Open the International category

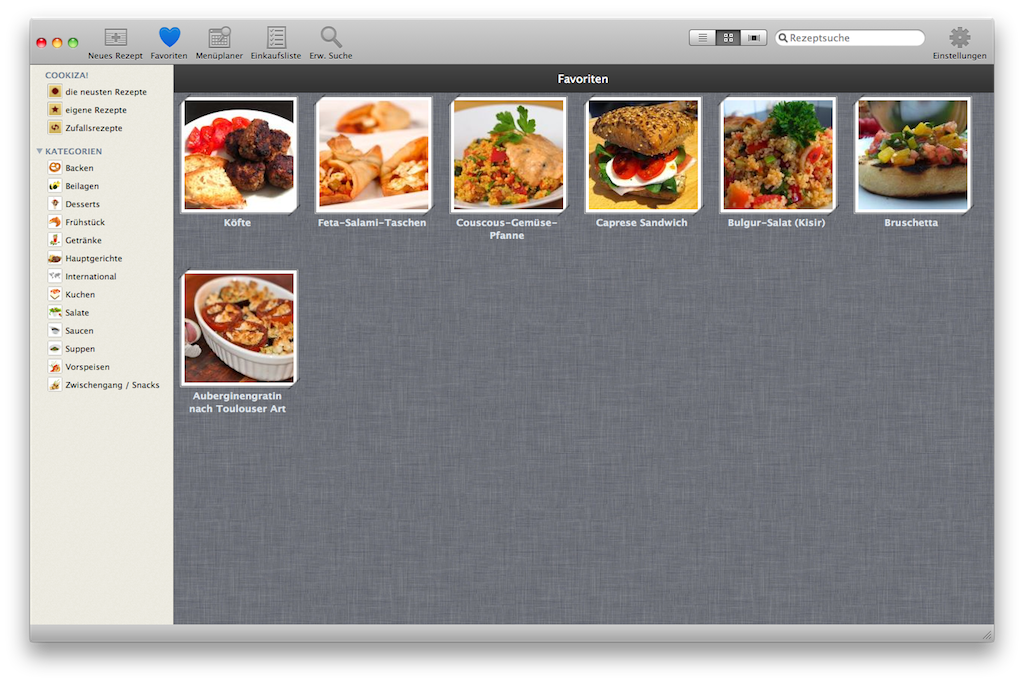click(91, 276)
